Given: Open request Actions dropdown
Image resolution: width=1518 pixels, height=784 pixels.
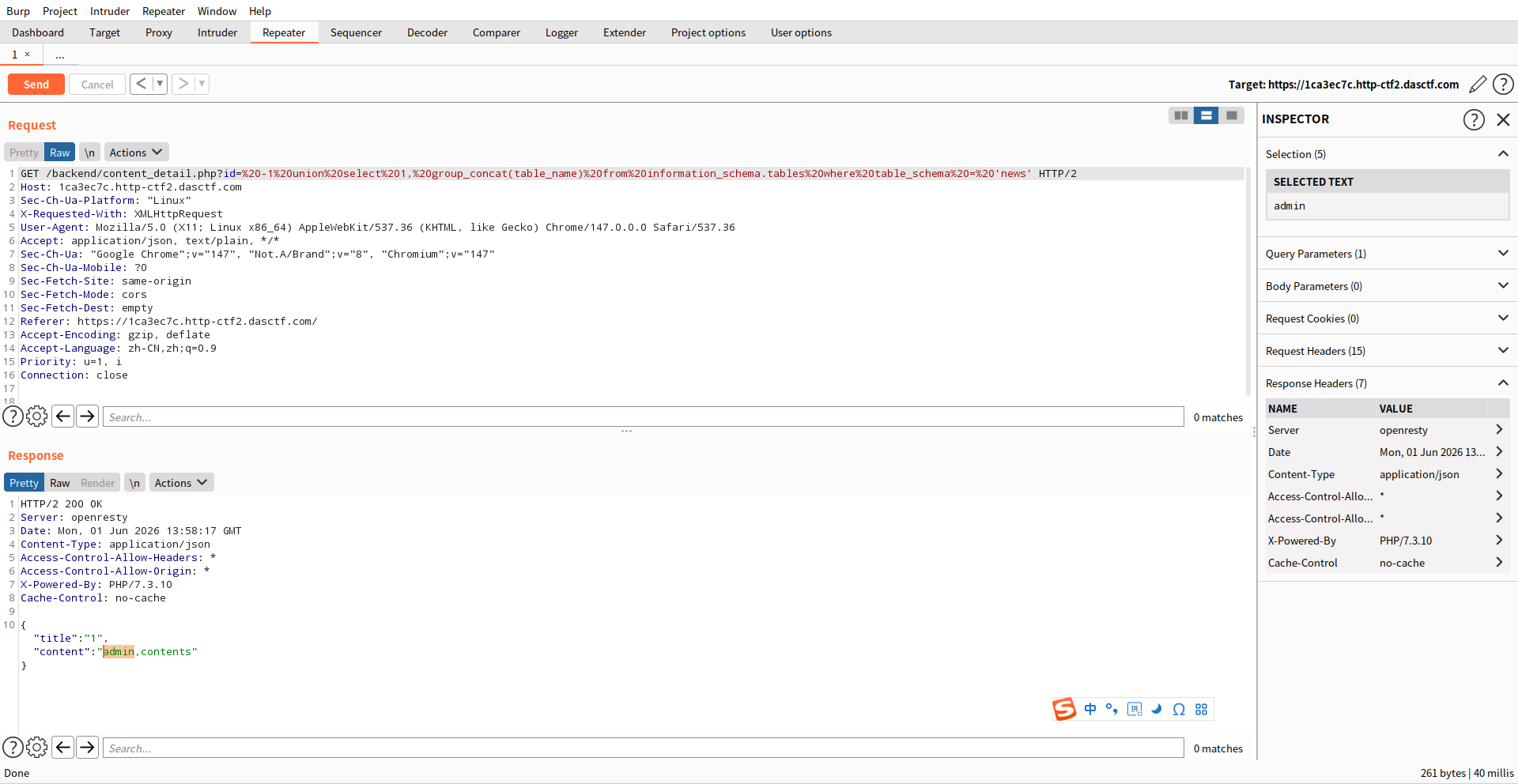Looking at the screenshot, I should click(x=136, y=153).
